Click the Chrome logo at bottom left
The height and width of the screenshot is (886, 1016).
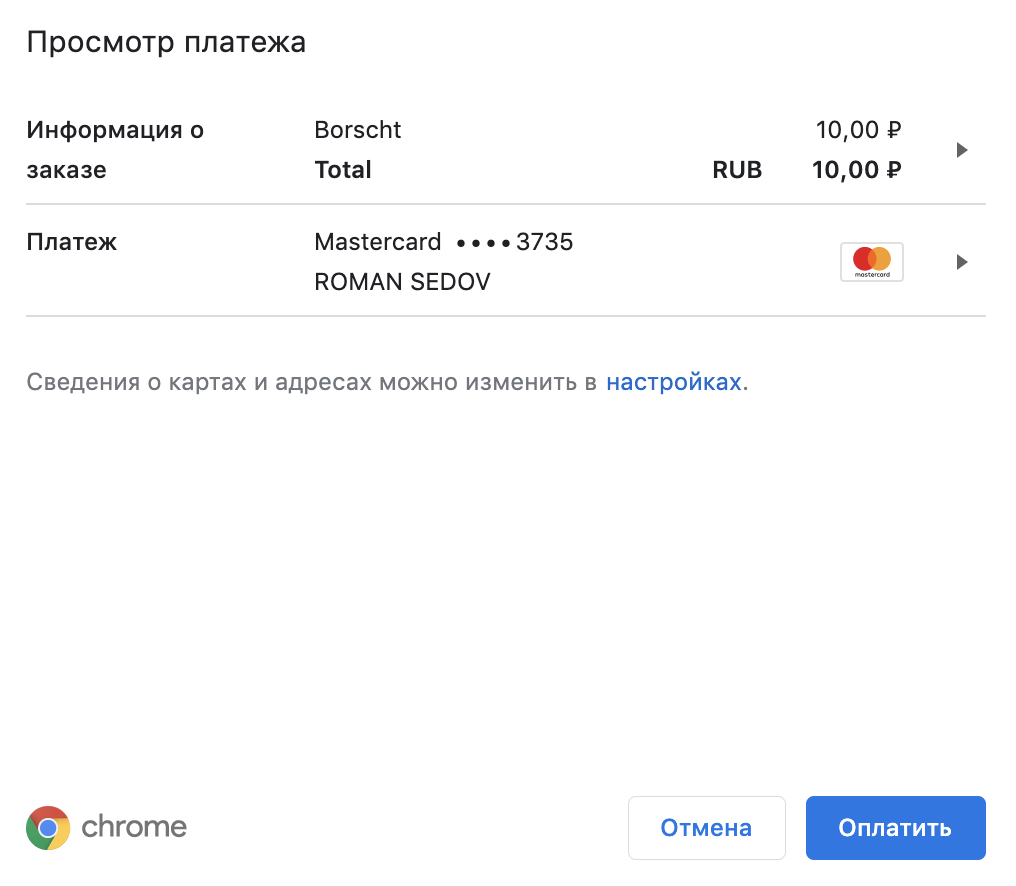(x=47, y=827)
